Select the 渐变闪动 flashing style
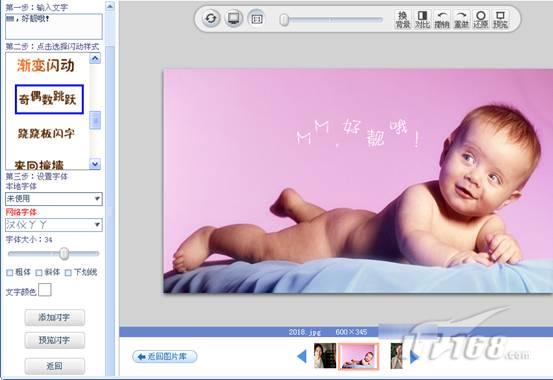Viewport: 553px width, 380px height. click(x=46, y=66)
